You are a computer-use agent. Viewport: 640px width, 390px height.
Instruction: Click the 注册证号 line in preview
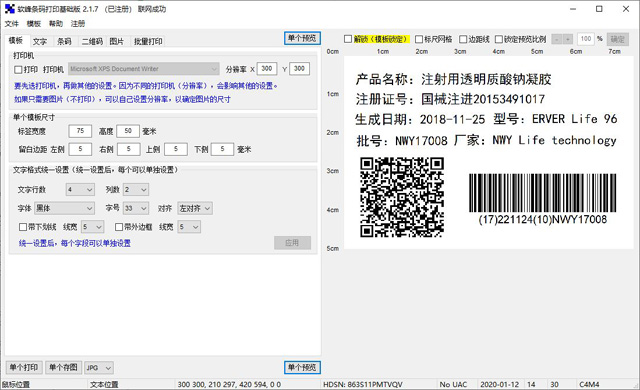coord(450,99)
